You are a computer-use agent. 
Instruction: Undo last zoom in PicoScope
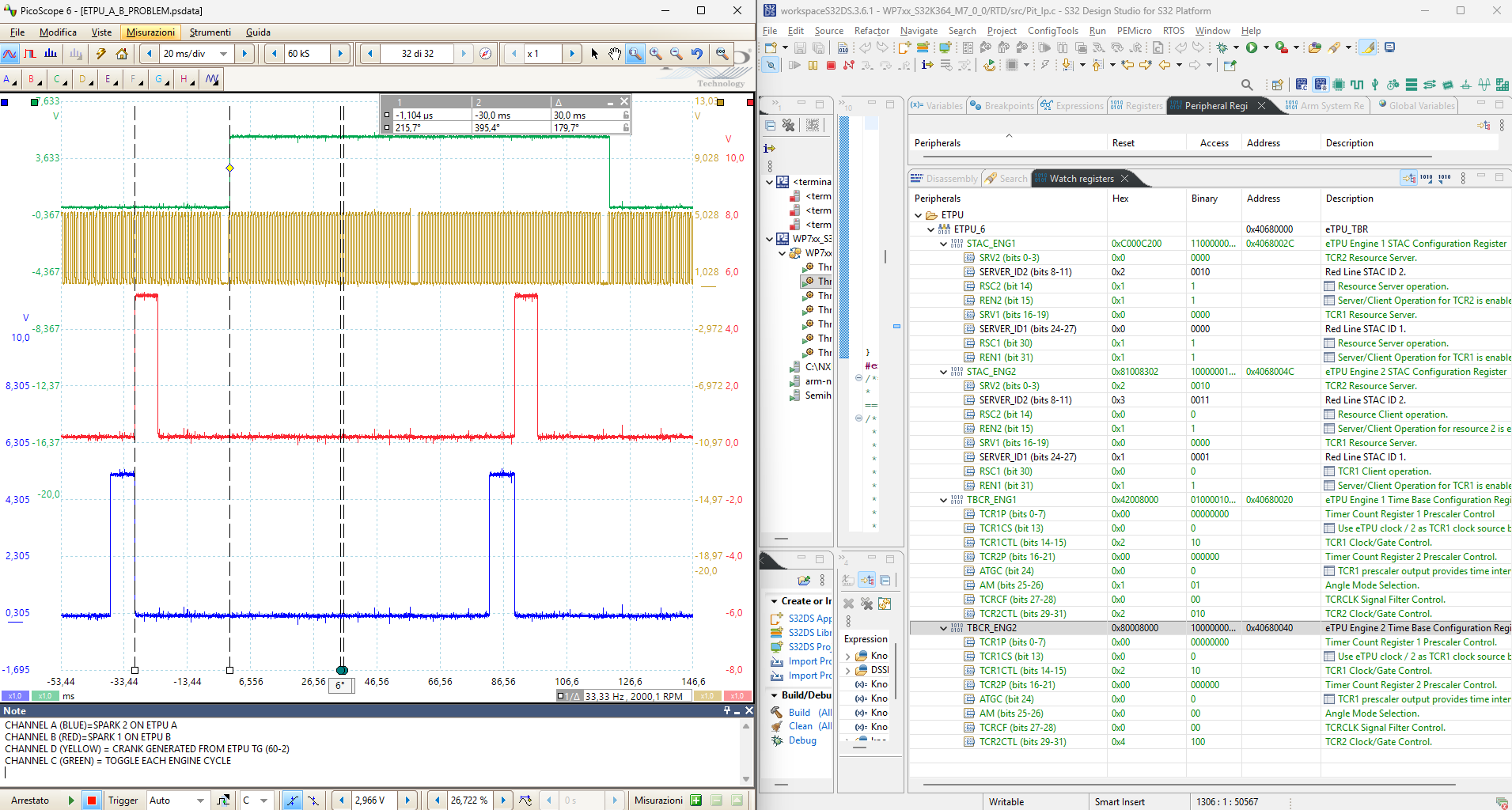tap(697, 54)
